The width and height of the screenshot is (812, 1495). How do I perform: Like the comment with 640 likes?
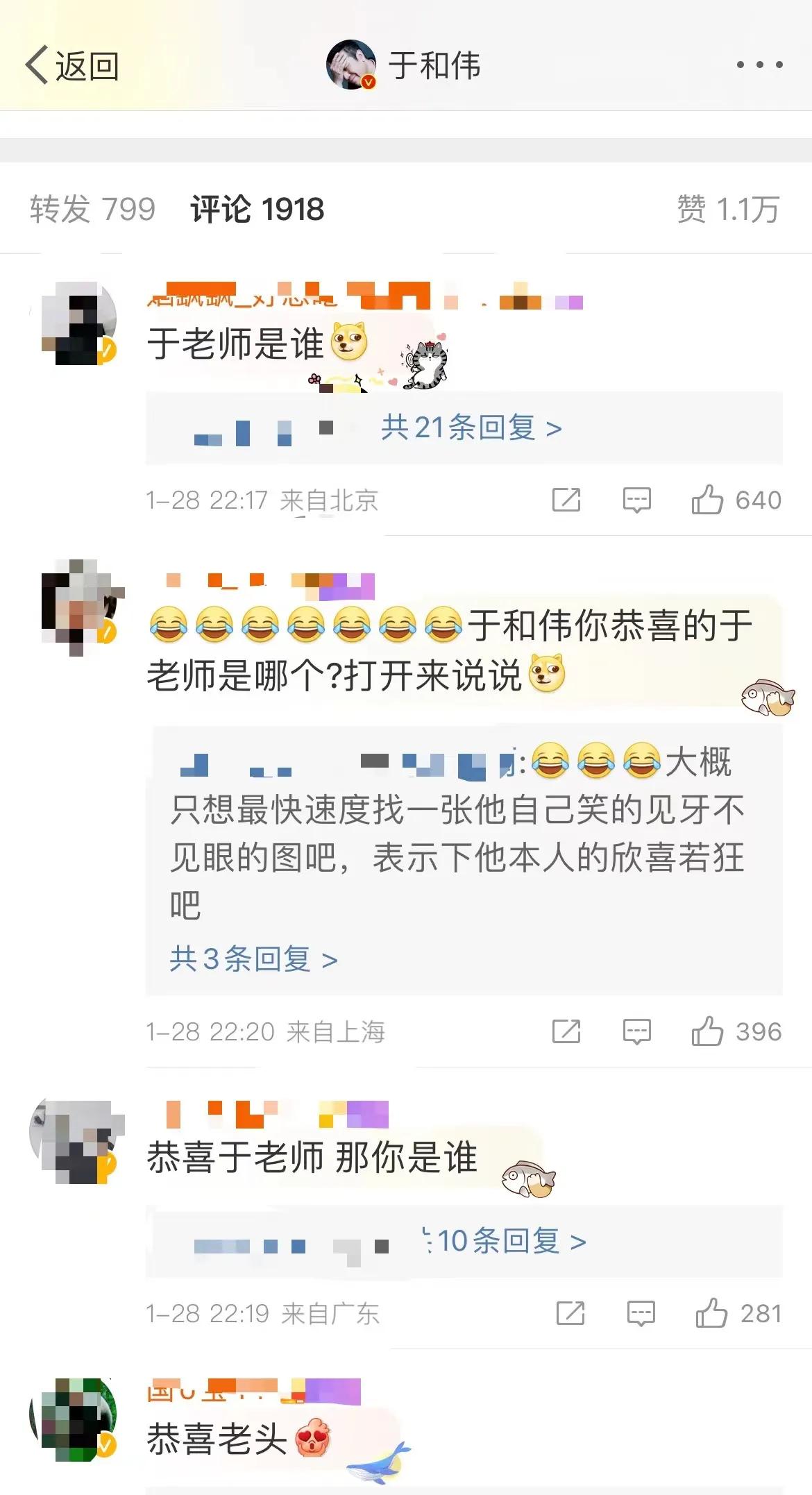coord(736,500)
